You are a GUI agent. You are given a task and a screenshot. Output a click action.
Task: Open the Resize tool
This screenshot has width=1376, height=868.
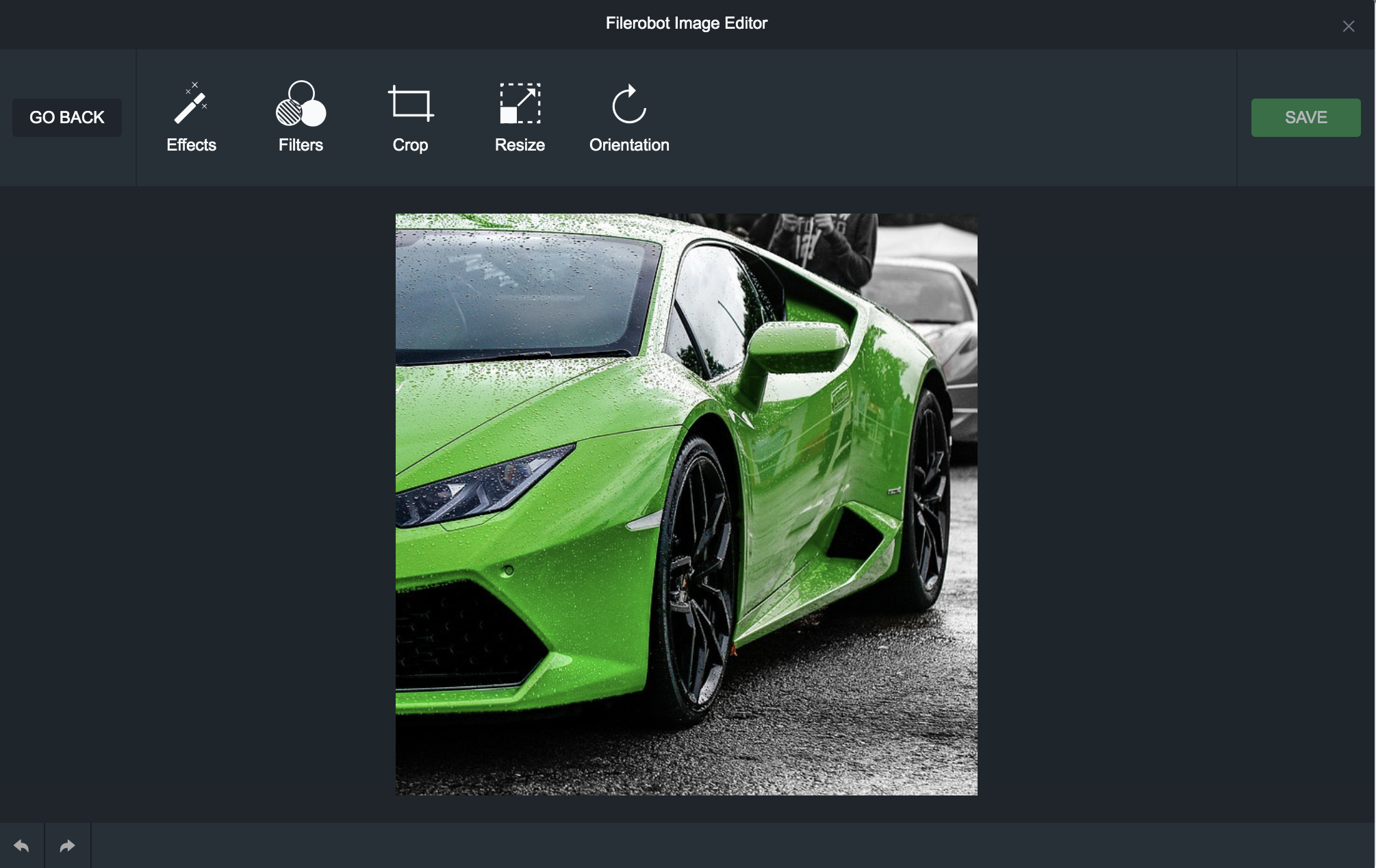coord(520,117)
